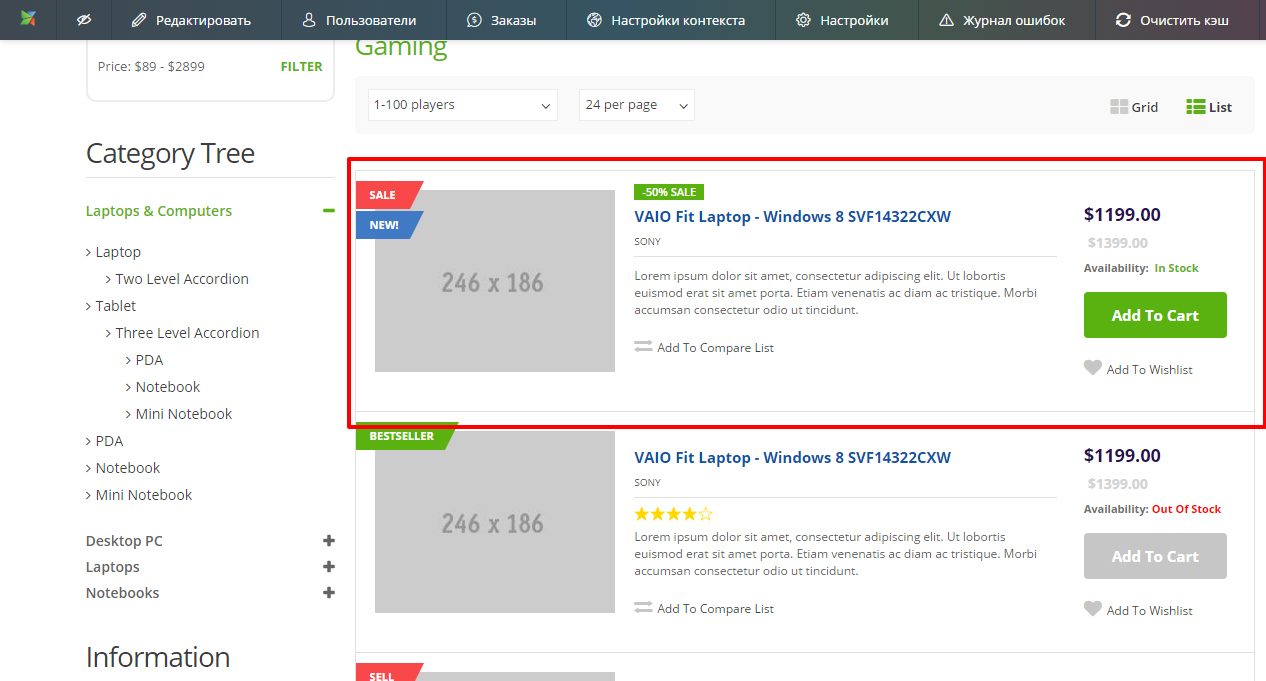
Task: Select Mini Notebook above Desktop PC
Action: (x=144, y=495)
